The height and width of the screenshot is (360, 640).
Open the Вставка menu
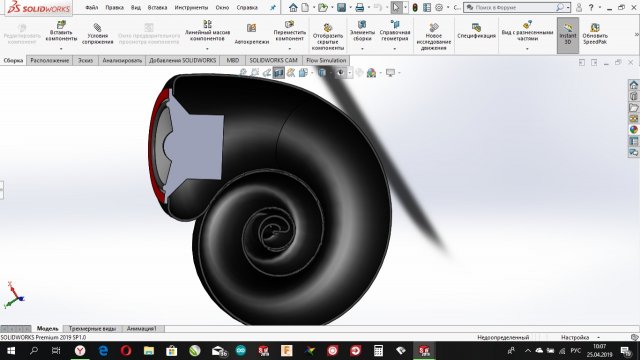[x=158, y=7]
